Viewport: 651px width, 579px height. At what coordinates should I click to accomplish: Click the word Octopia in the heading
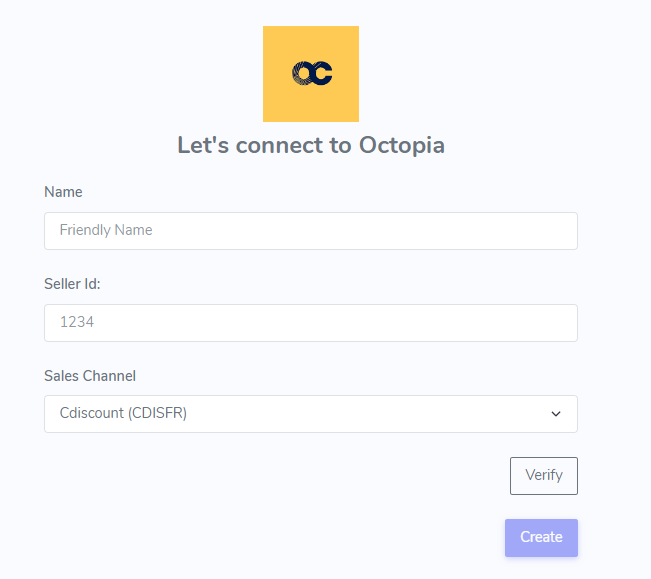click(400, 145)
